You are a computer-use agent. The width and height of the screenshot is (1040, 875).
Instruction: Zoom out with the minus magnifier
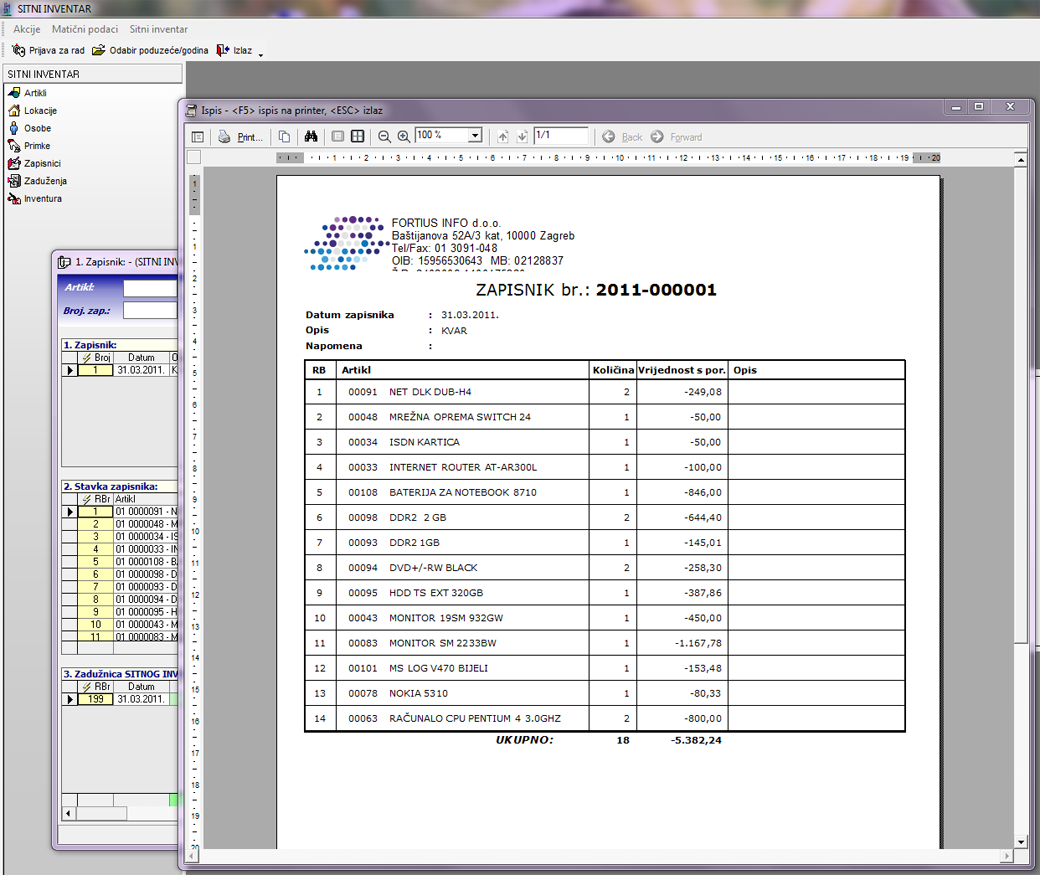(x=384, y=137)
